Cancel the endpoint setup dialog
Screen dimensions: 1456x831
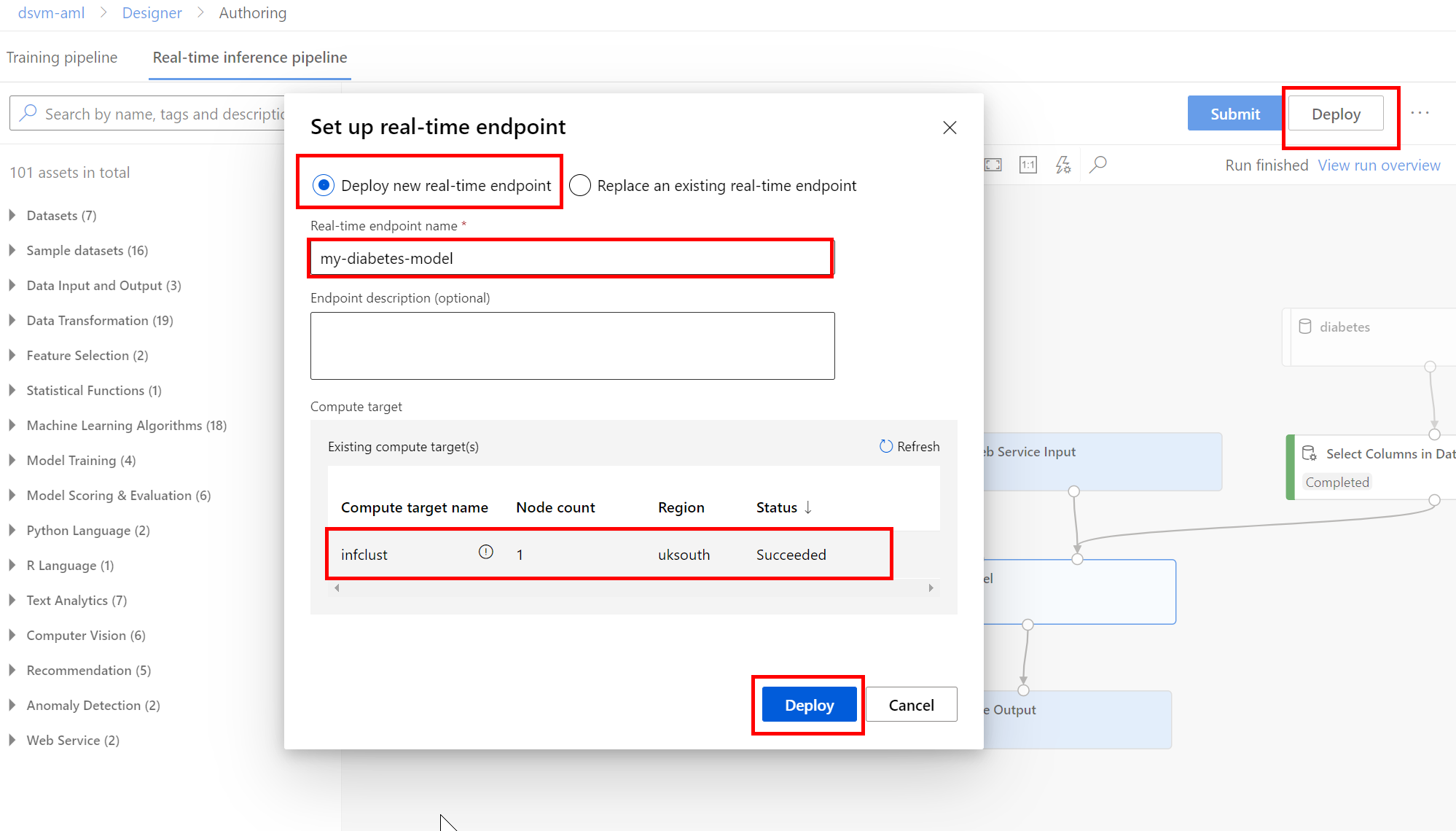[x=911, y=705]
